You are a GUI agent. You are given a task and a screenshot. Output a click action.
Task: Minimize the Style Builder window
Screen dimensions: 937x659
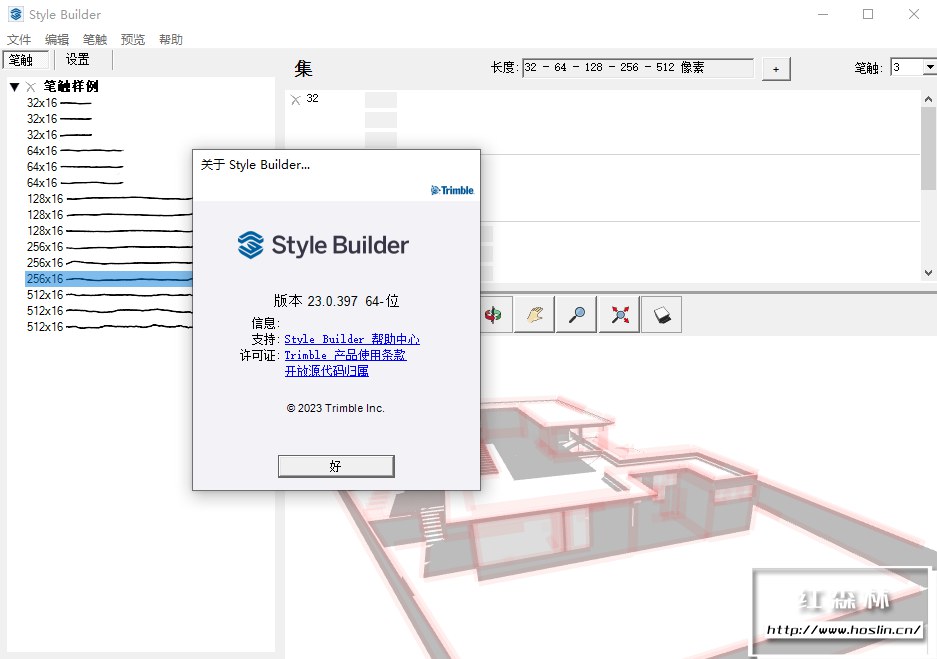pos(823,14)
